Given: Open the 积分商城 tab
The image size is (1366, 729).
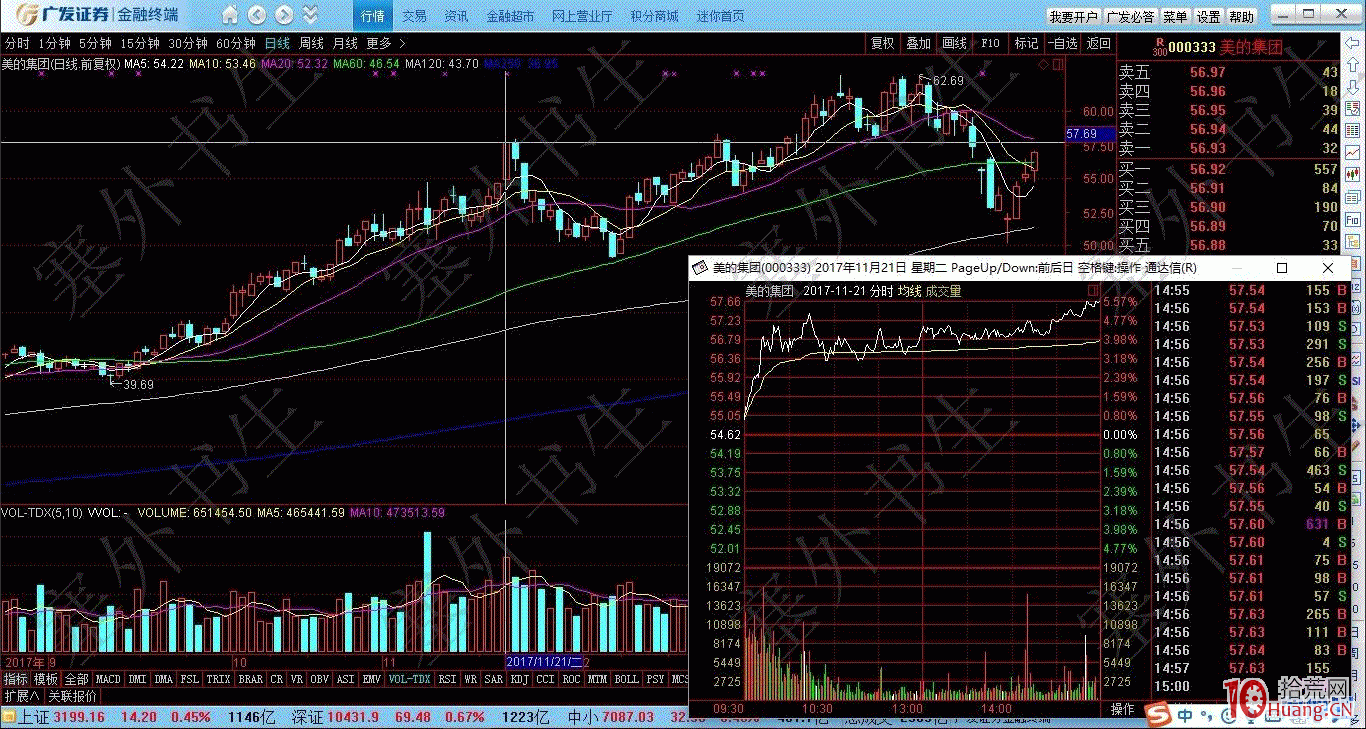Looking at the screenshot, I should click(654, 17).
